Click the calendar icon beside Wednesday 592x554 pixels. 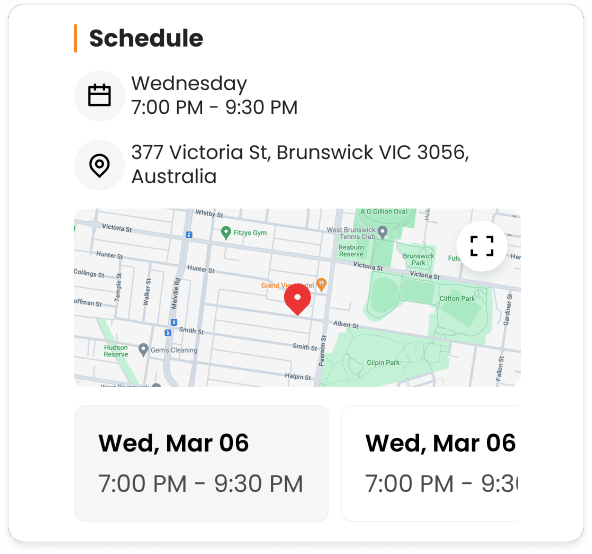[99, 96]
